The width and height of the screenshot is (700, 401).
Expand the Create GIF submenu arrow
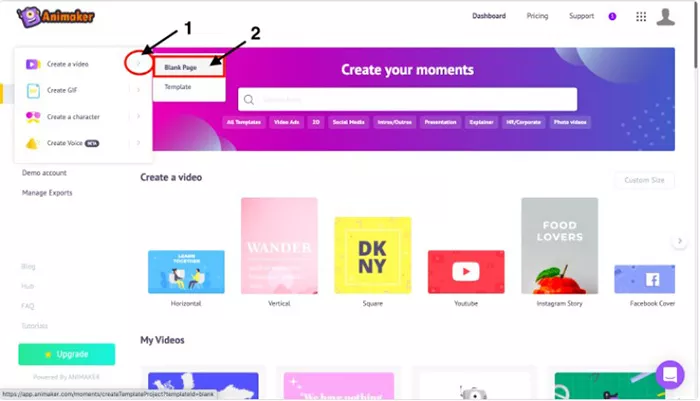click(138, 90)
